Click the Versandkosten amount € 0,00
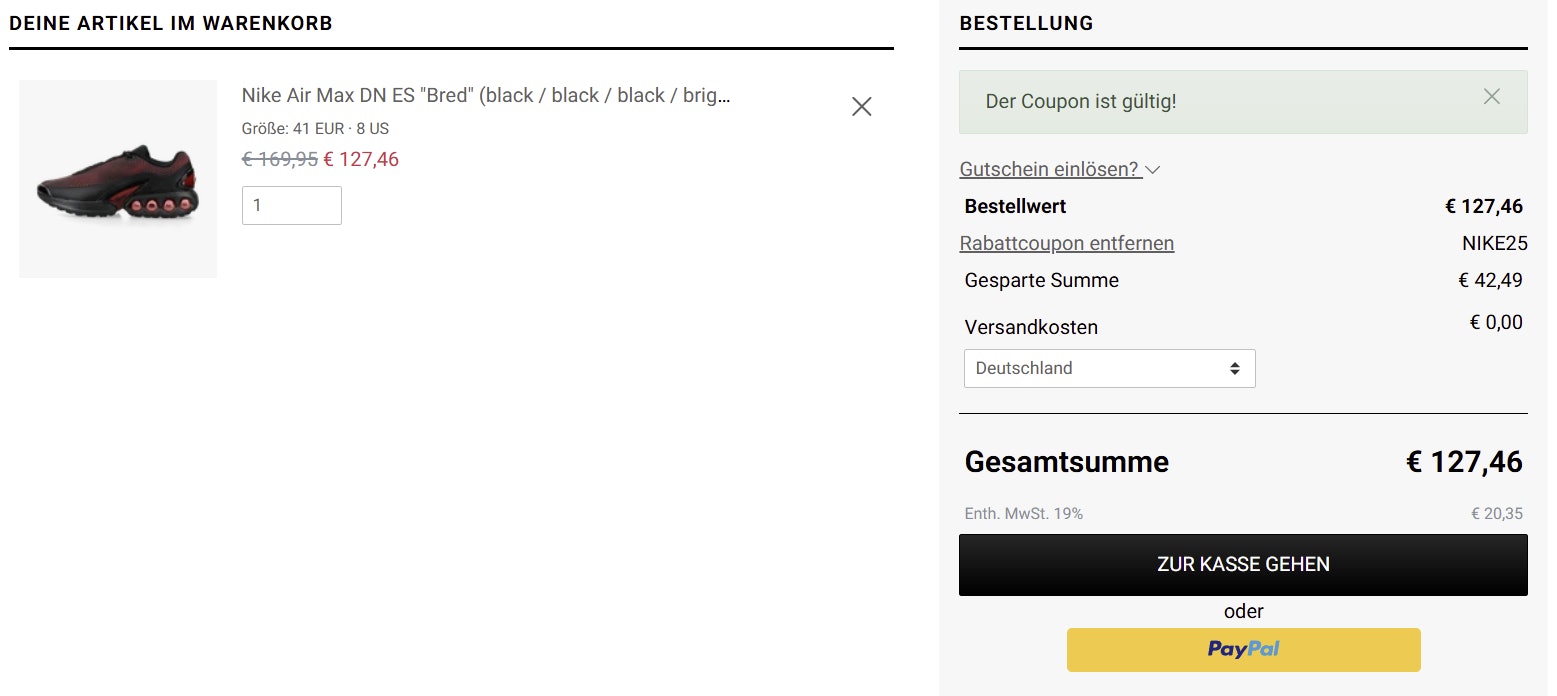 coord(1495,323)
